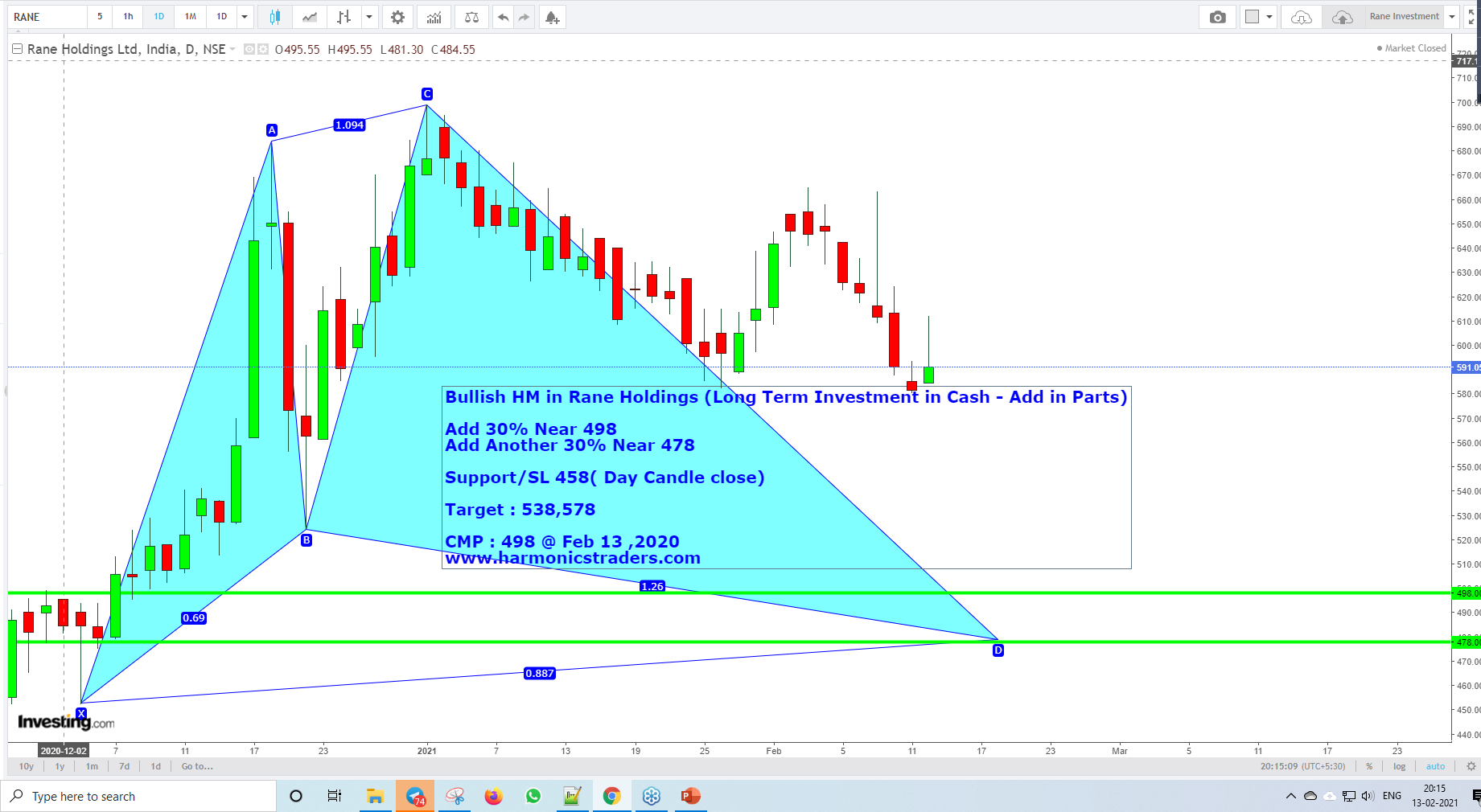Open Telegram from the taskbar
This screenshot has width=1481, height=812.
click(415, 796)
